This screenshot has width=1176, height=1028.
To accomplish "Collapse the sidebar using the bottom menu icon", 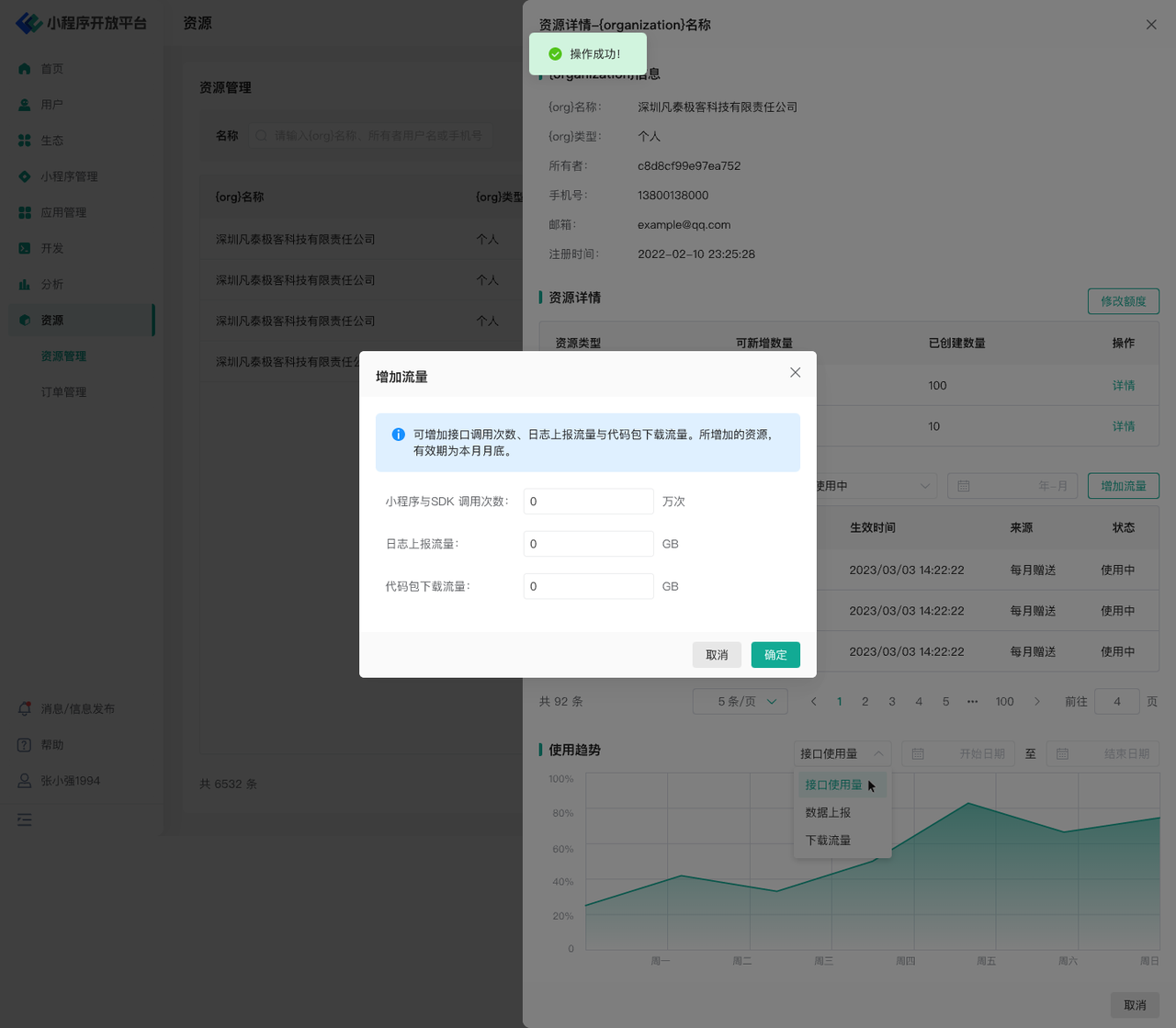I will tap(25, 819).
